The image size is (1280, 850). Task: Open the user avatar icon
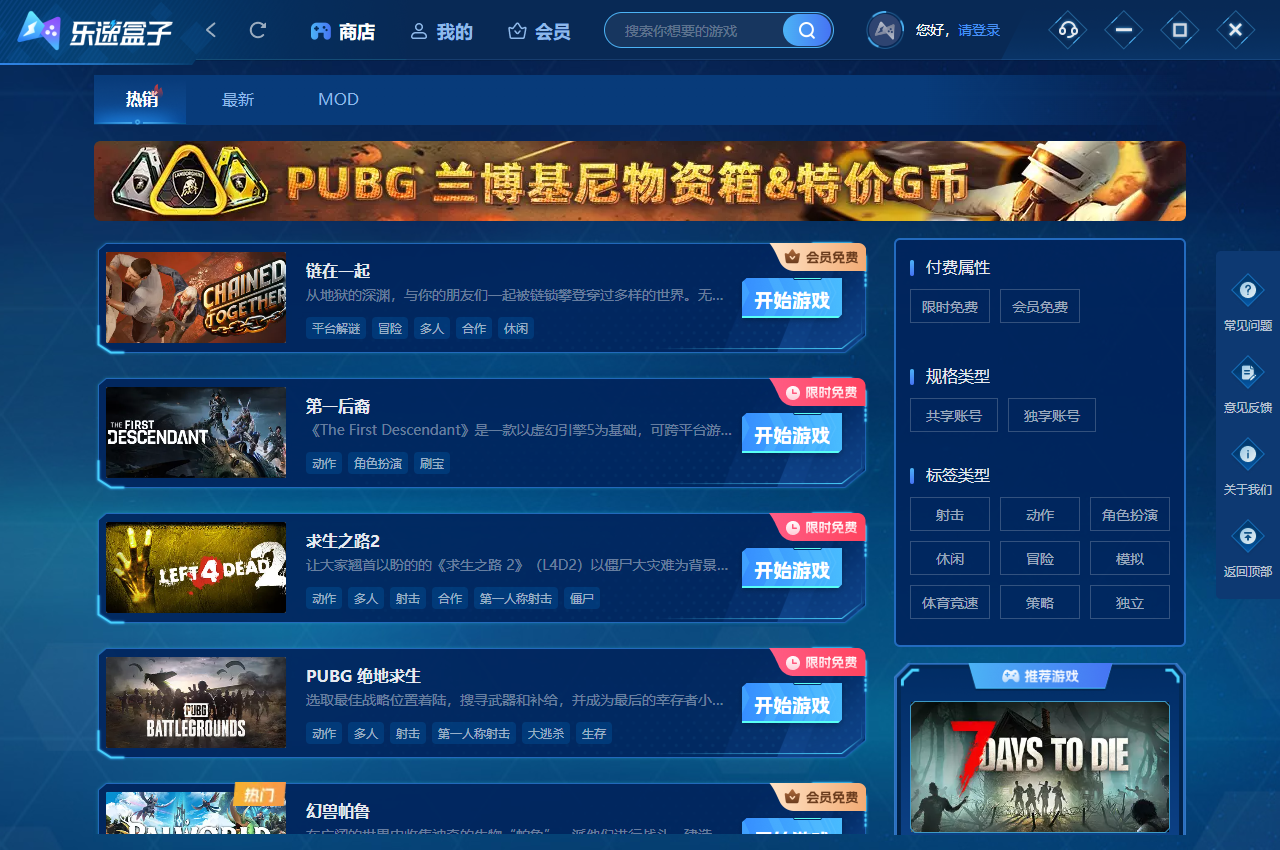coord(885,30)
